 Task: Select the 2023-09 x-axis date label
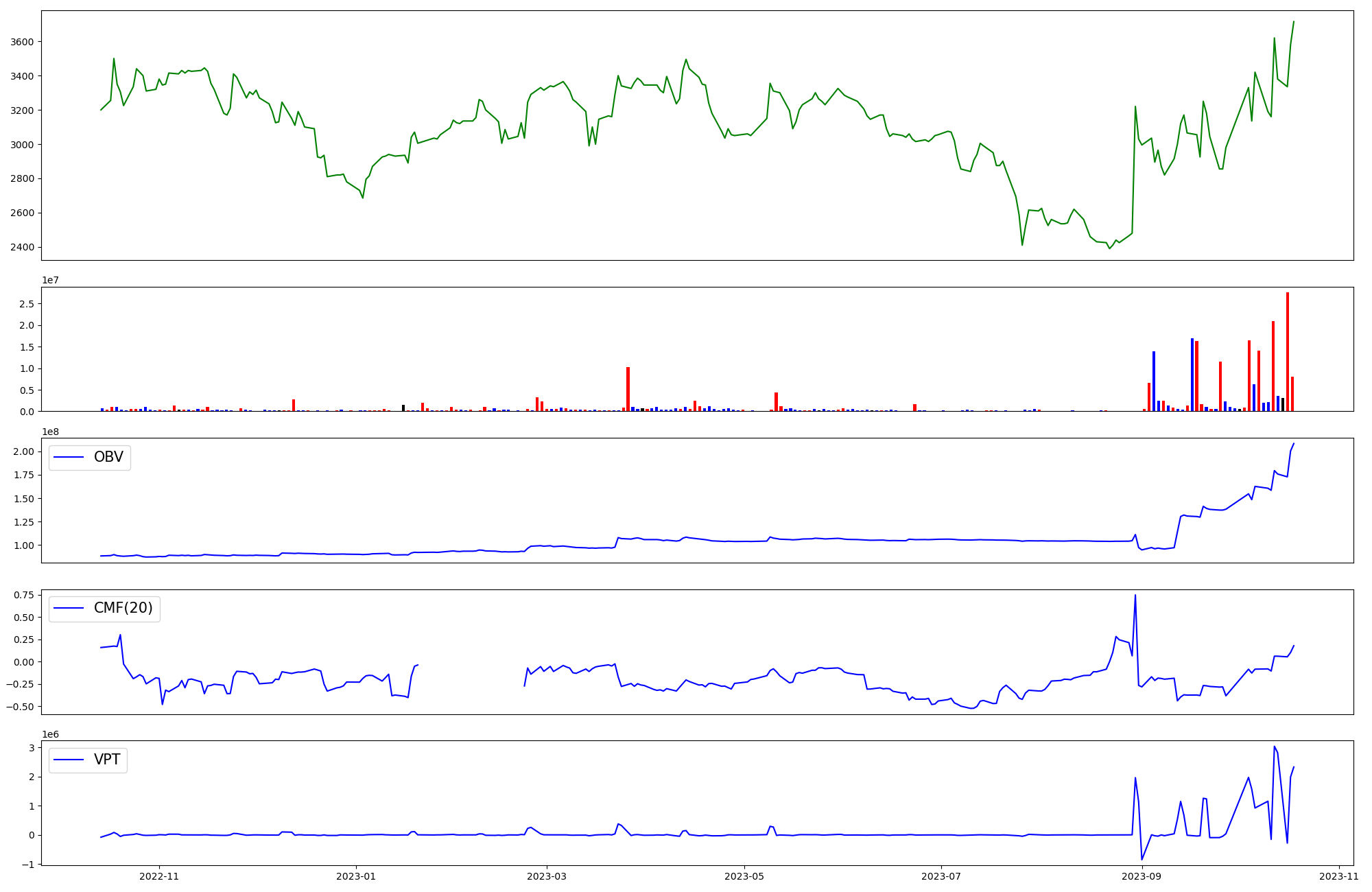(x=1142, y=876)
